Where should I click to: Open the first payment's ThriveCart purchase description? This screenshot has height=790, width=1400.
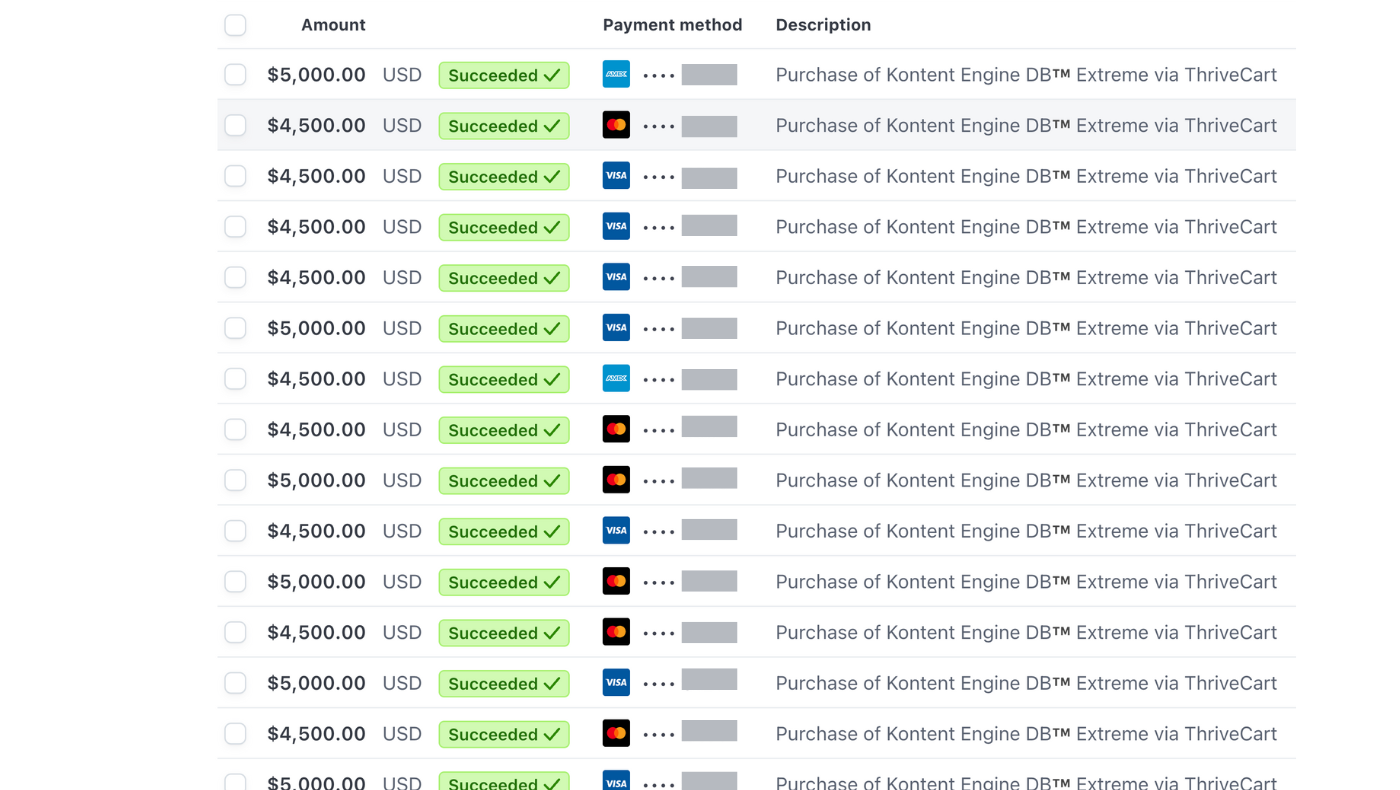(x=1026, y=75)
